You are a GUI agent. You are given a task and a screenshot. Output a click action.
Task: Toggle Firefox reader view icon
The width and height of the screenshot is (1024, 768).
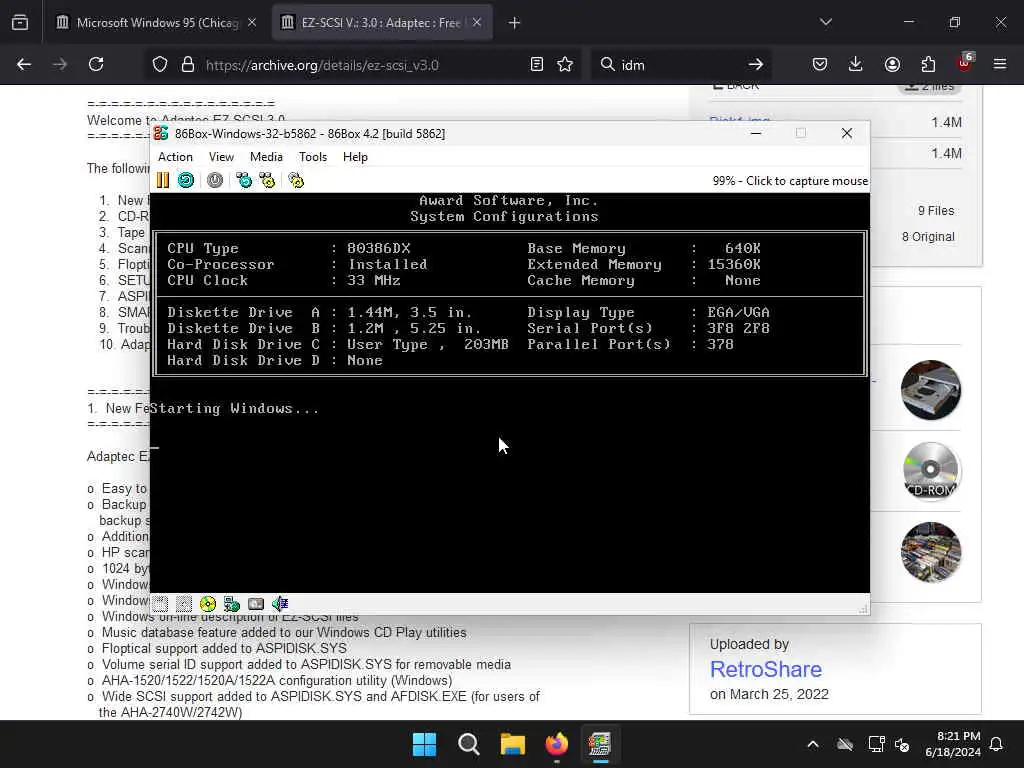(537, 65)
